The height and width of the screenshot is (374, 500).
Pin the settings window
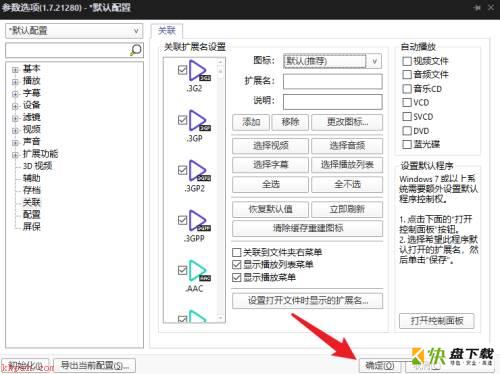[x=477, y=7]
